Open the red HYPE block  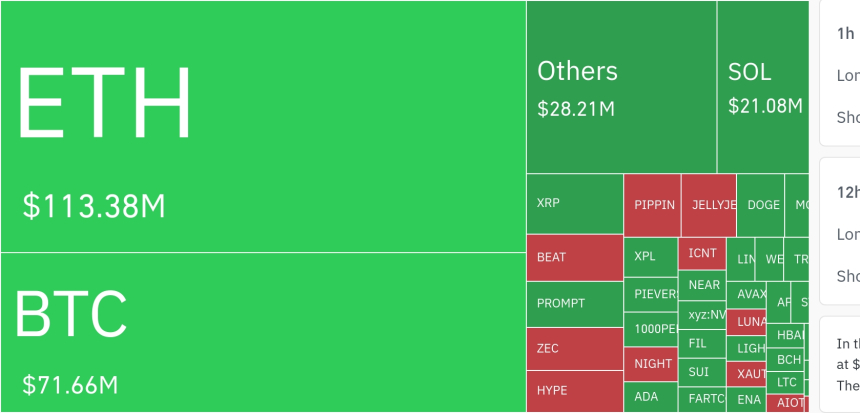[x=574, y=390]
